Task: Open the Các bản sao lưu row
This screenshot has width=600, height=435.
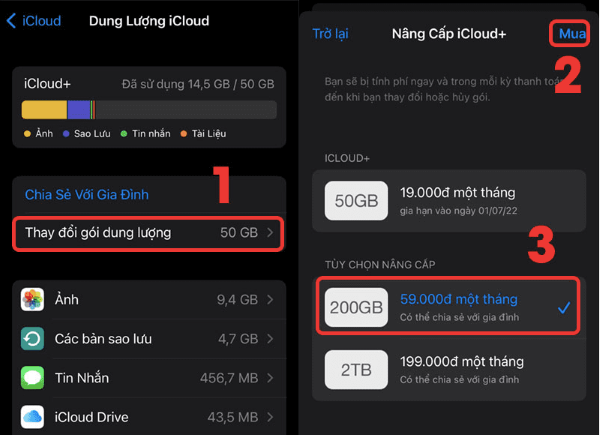Action: [150, 339]
